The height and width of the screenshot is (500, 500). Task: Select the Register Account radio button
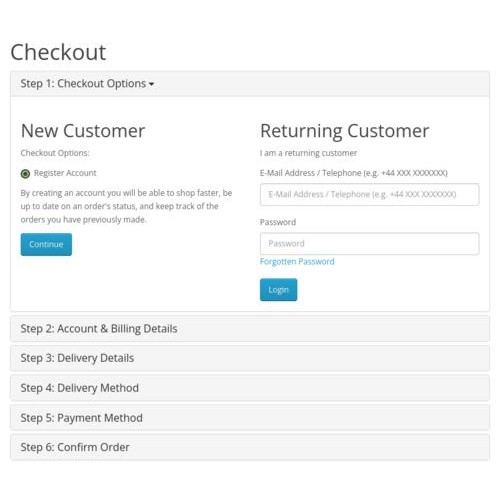[25, 174]
